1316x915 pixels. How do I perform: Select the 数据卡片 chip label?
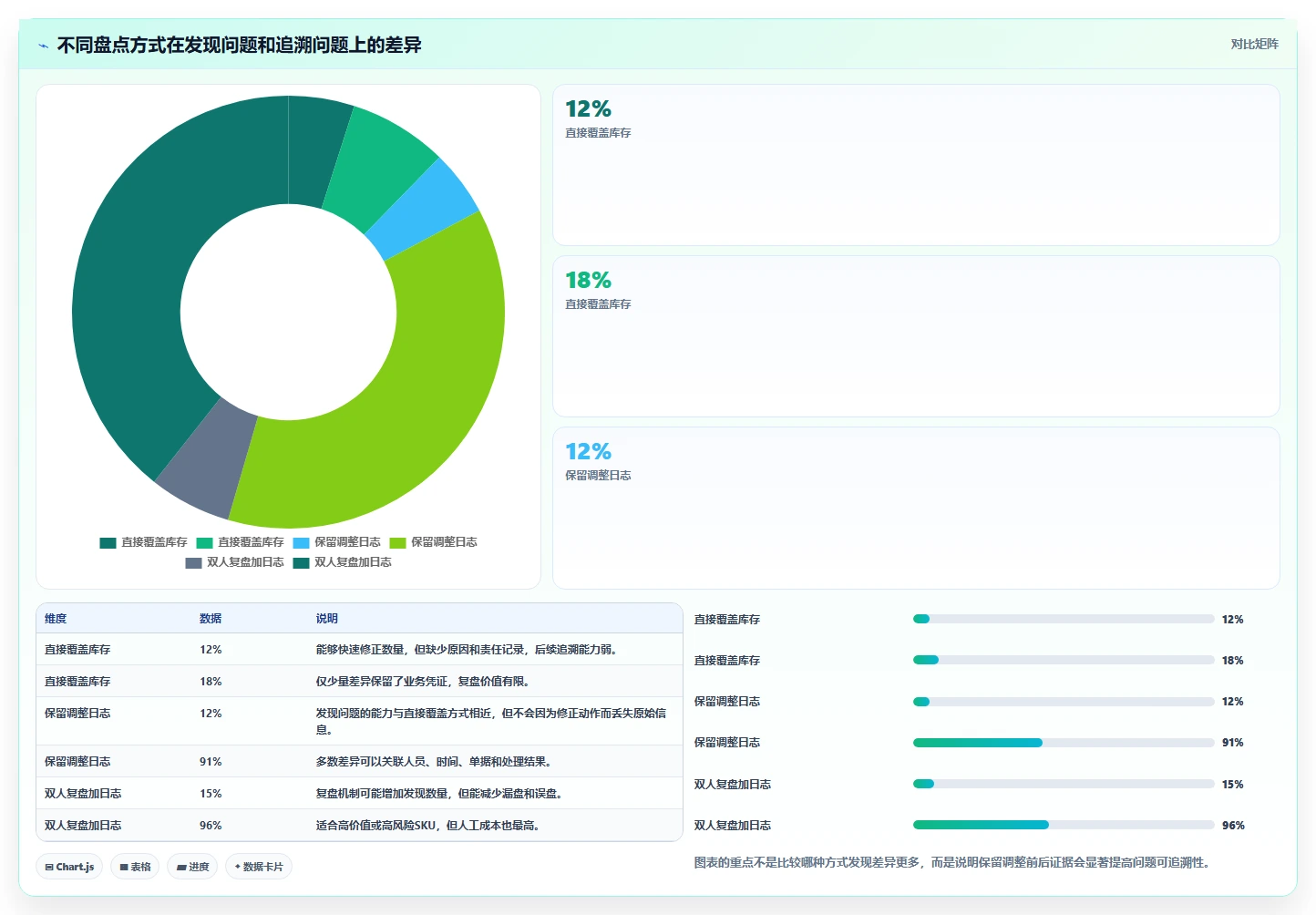click(x=263, y=867)
